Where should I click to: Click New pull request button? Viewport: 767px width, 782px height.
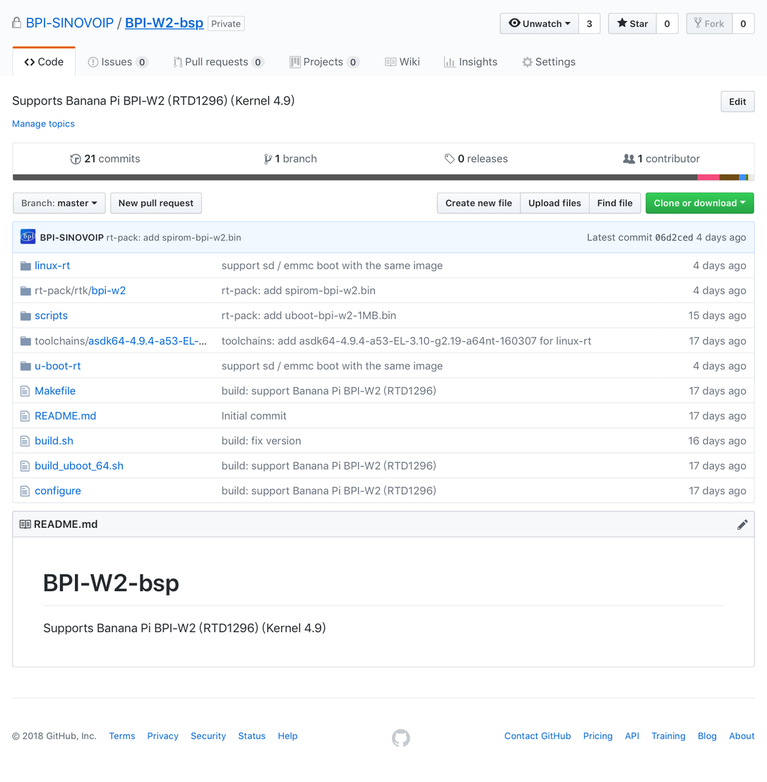pyautogui.click(x=156, y=203)
